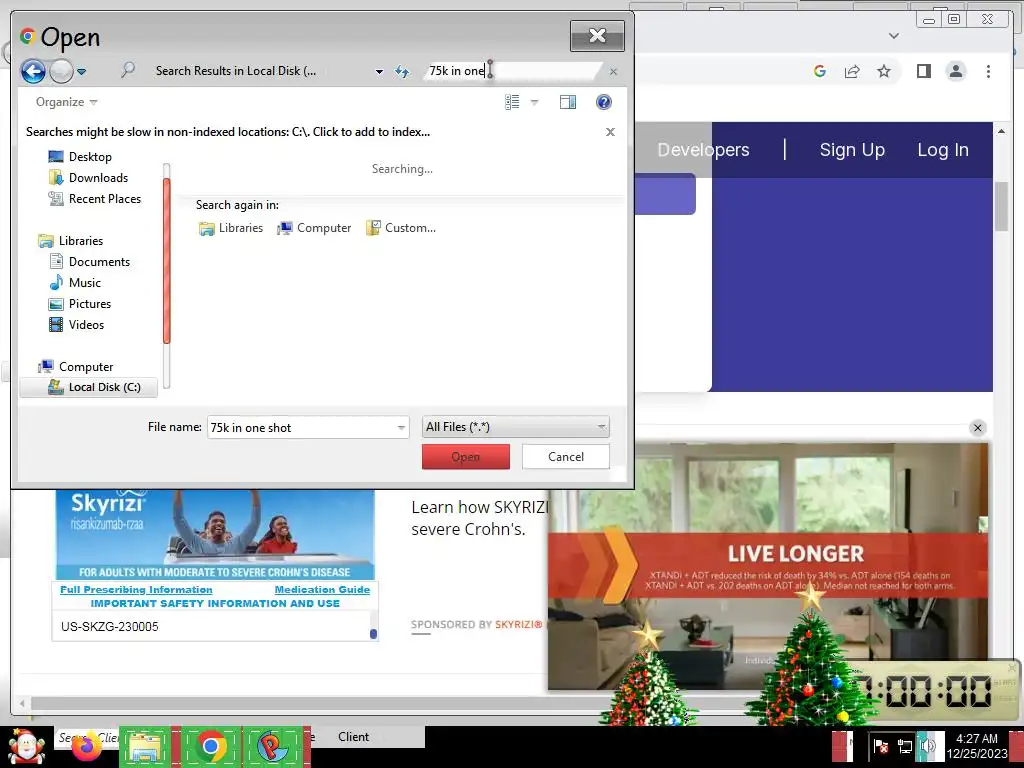Screen dimensions: 1024x768
Task: Search again in Computer
Action: [x=314, y=228]
